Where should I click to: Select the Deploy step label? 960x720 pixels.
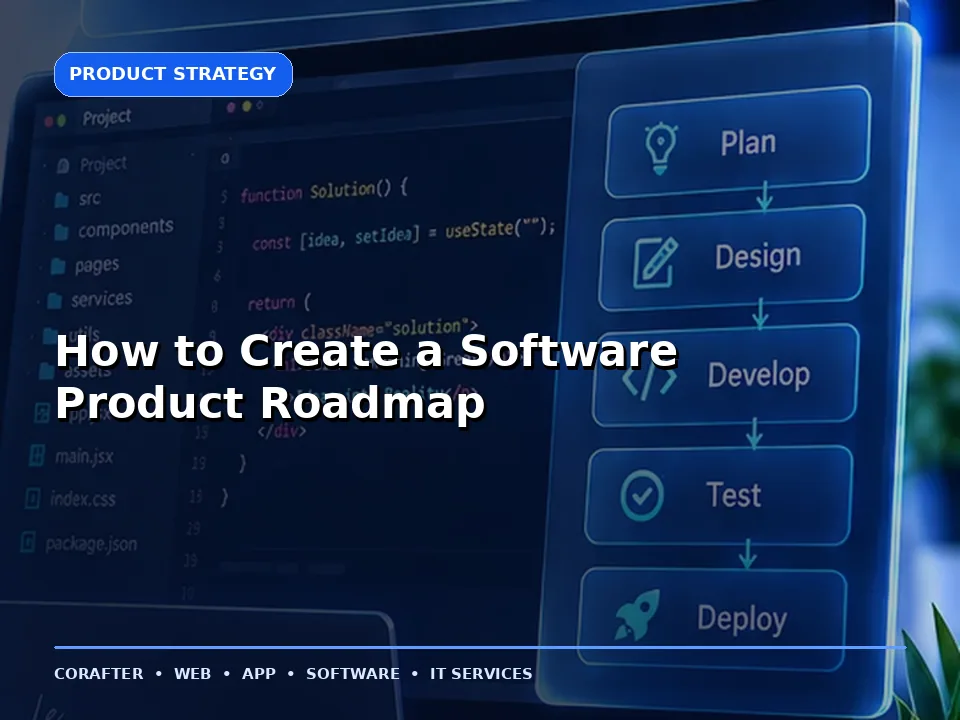tap(742, 619)
